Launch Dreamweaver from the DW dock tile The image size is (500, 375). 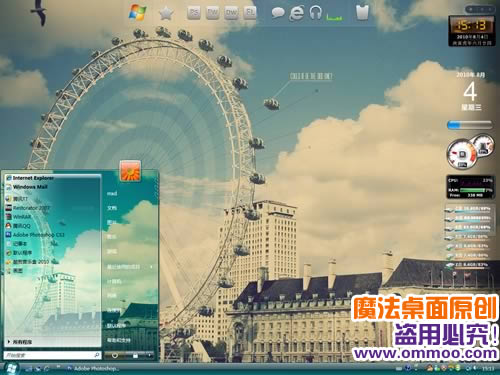231,13
